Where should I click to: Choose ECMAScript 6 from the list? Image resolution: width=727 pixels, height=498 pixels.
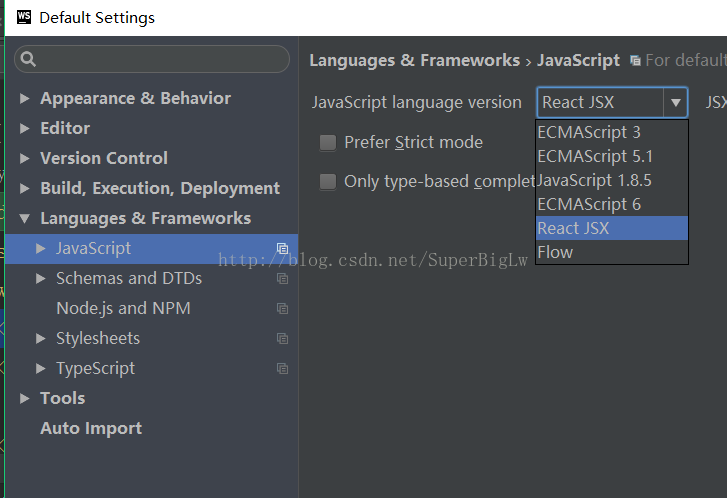(612, 204)
